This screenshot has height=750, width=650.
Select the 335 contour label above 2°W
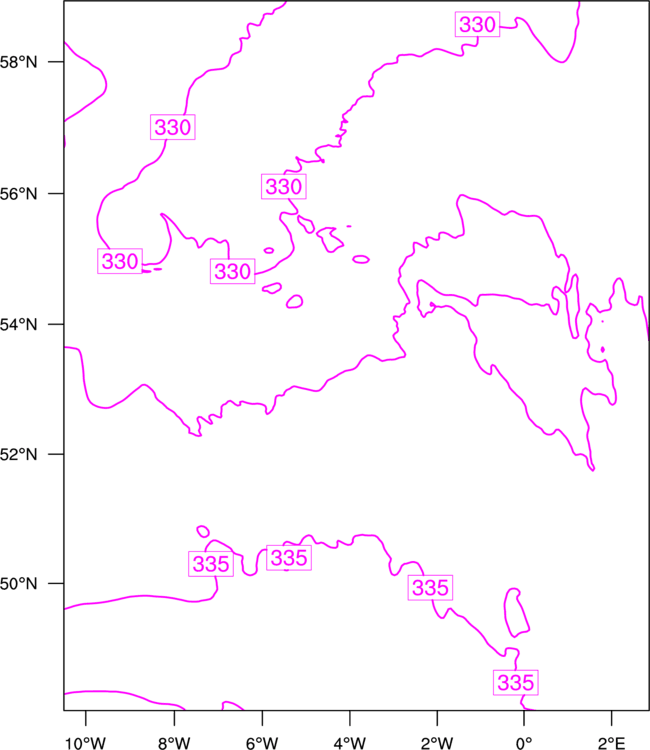[430, 588]
